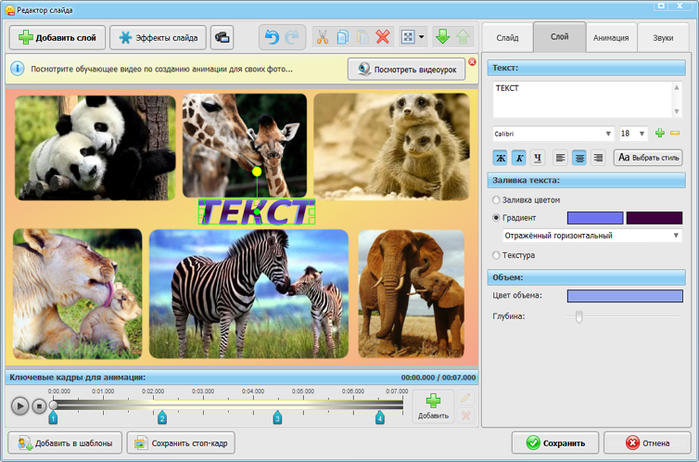699x462 pixels.
Task: Align text to the left
Action: tap(560, 157)
